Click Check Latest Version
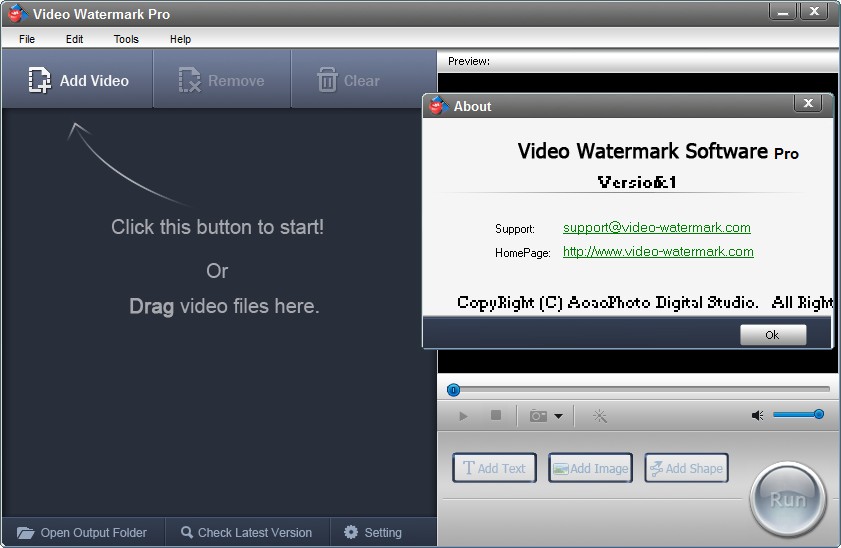The image size is (841, 548). click(247, 532)
